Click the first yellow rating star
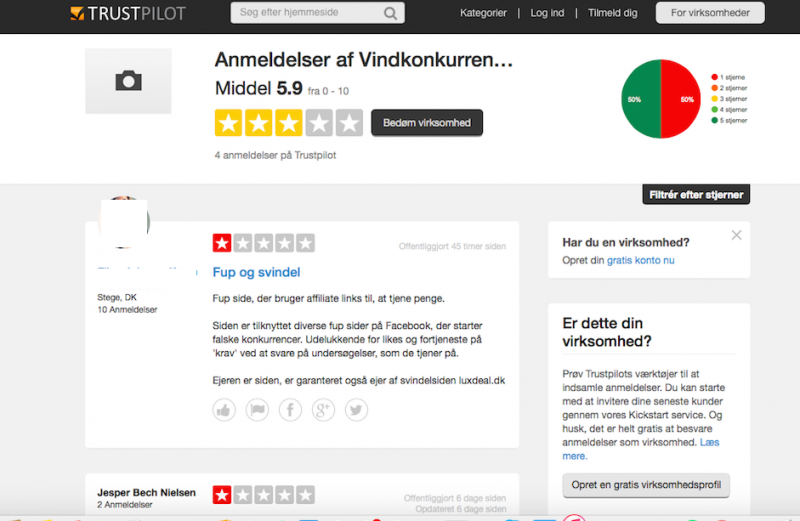This screenshot has height=521, width=800. point(228,123)
